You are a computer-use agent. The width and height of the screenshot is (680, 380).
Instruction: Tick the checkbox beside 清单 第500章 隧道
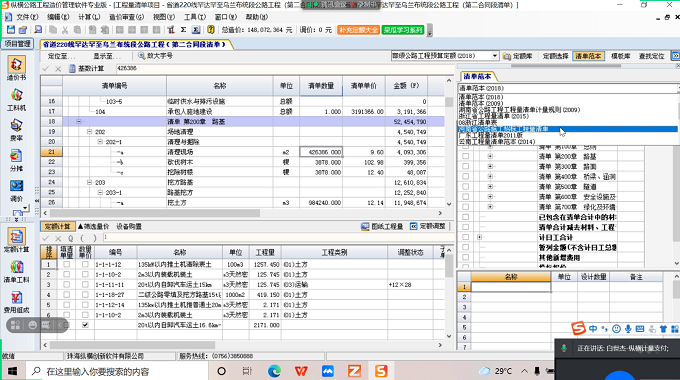pos(465,187)
